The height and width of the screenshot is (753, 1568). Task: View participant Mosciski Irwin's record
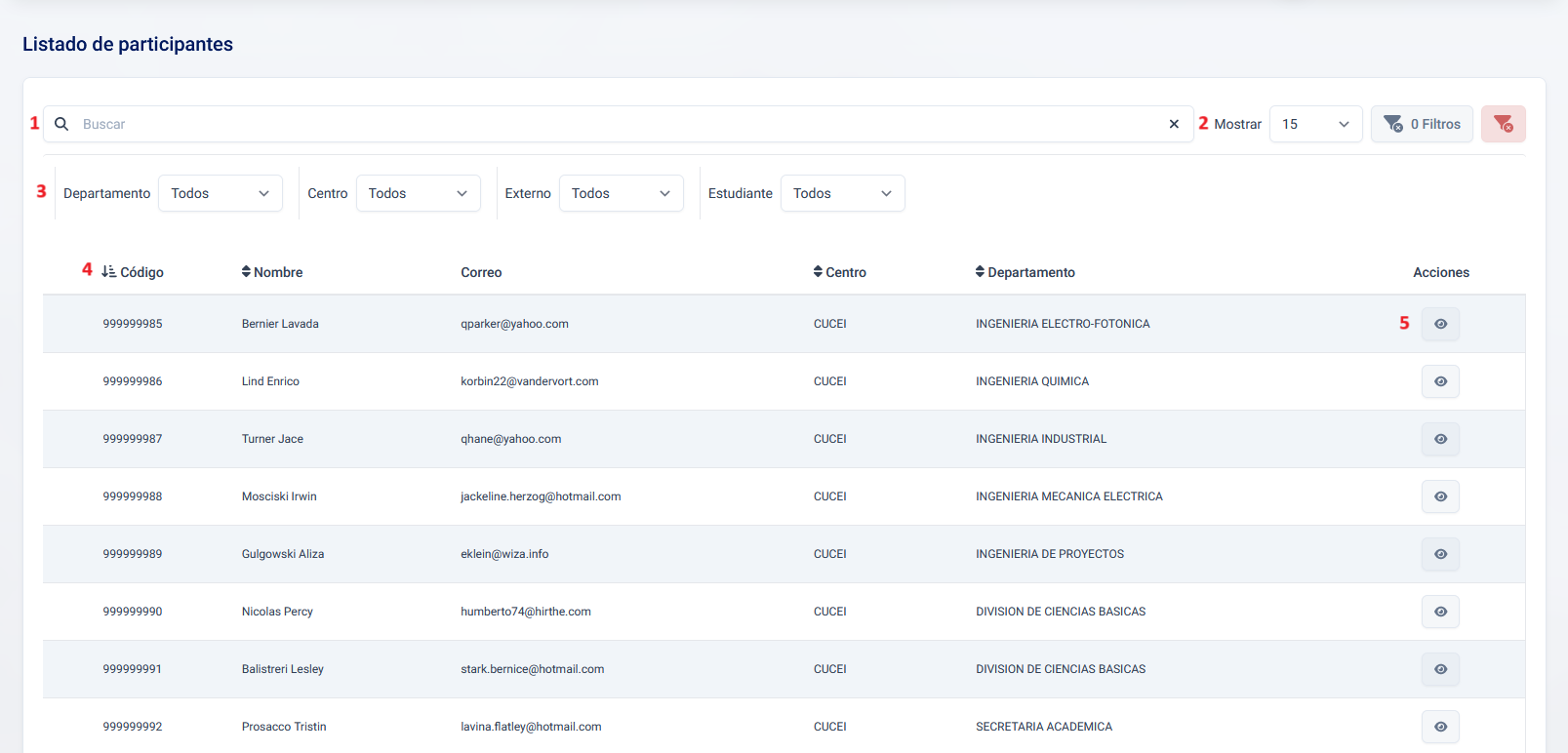click(x=1440, y=496)
